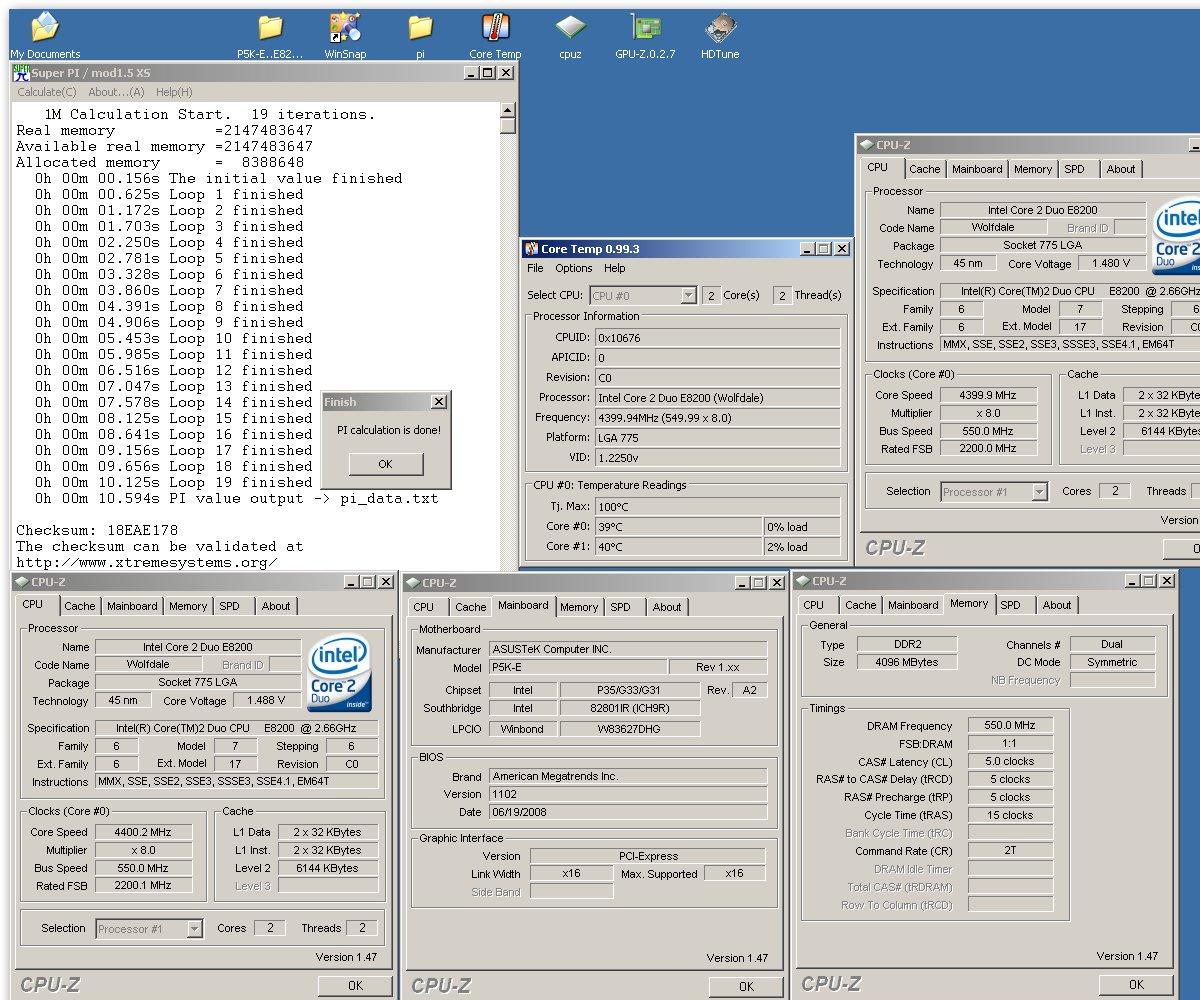The image size is (1200, 1000).
Task: Click the Rated FSB 2200.1 MHz value
Action: [x=146, y=886]
